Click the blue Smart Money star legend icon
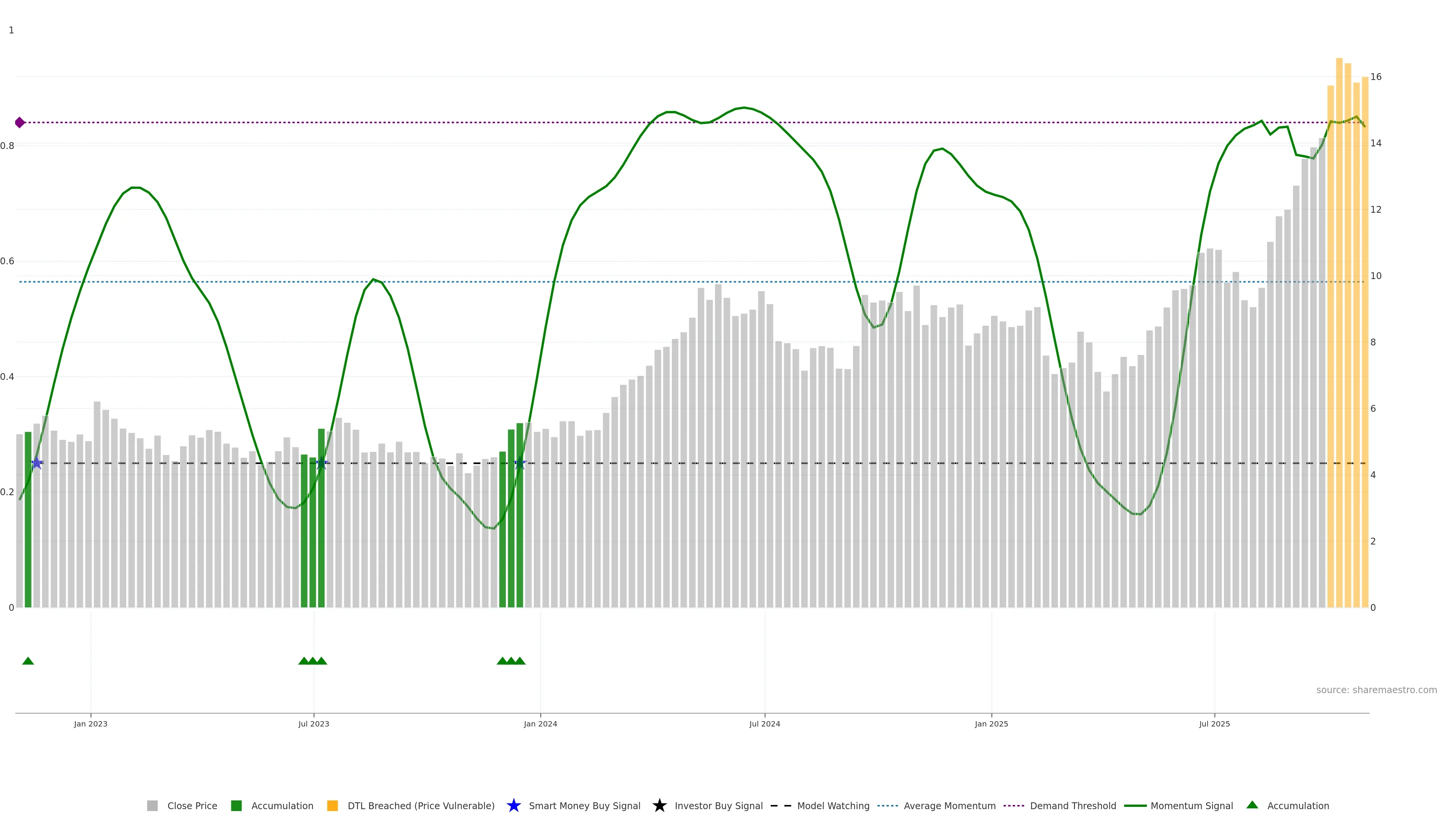The image size is (1456, 819). click(513, 805)
